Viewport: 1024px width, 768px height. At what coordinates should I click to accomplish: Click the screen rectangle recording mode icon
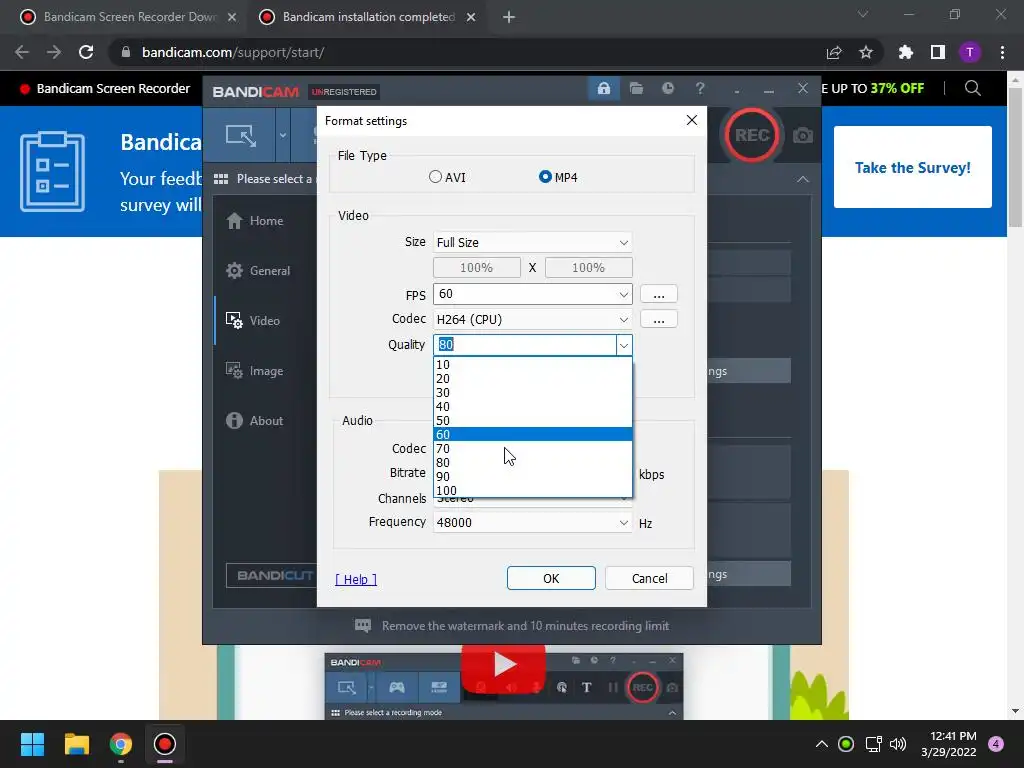coord(240,135)
